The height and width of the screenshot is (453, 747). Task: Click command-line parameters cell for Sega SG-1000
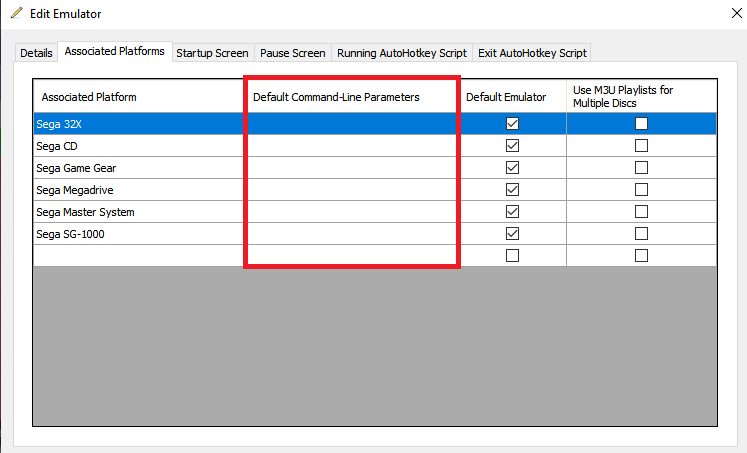(x=353, y=233)
